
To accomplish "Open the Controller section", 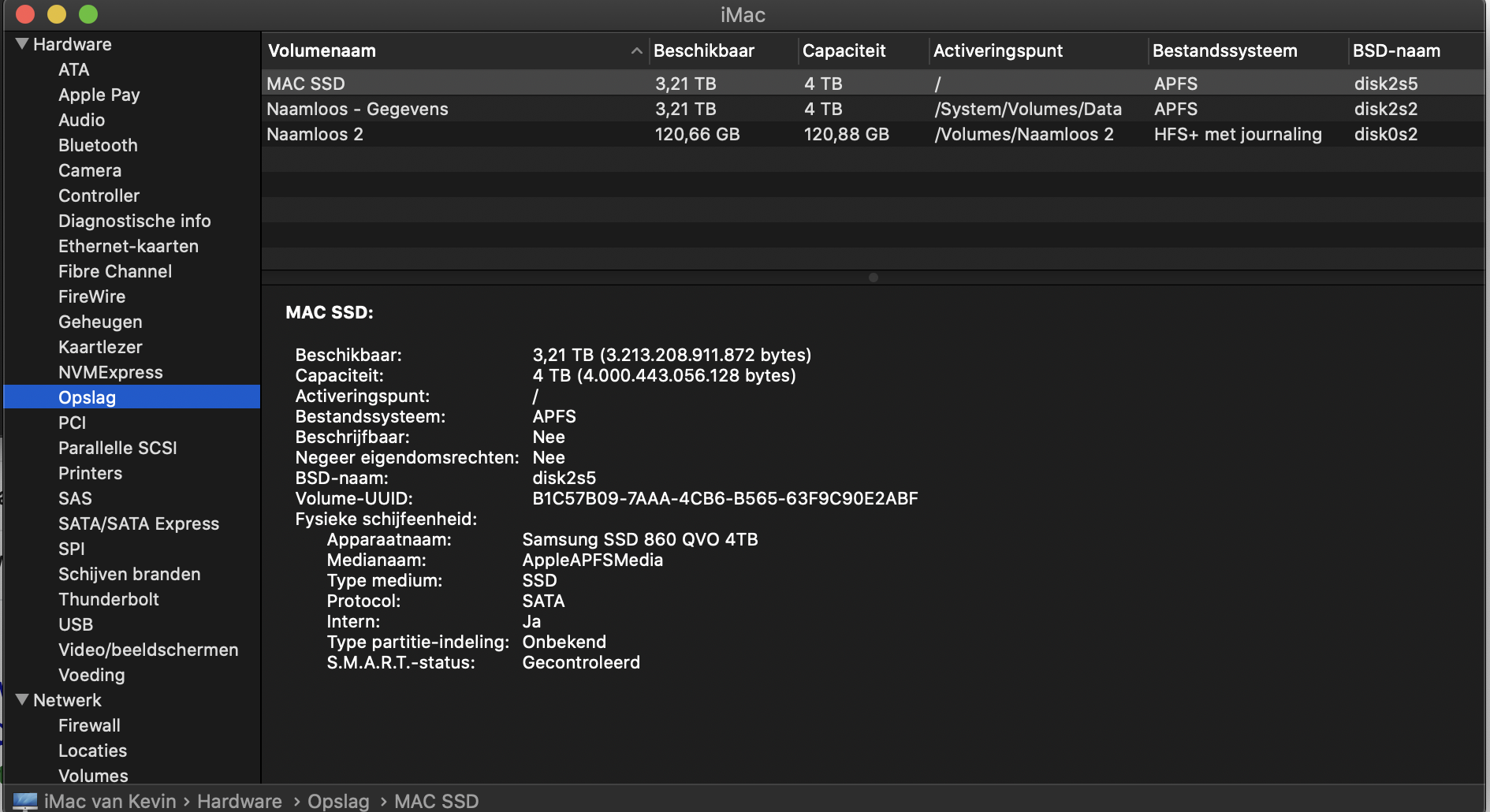I will (99, 196).
